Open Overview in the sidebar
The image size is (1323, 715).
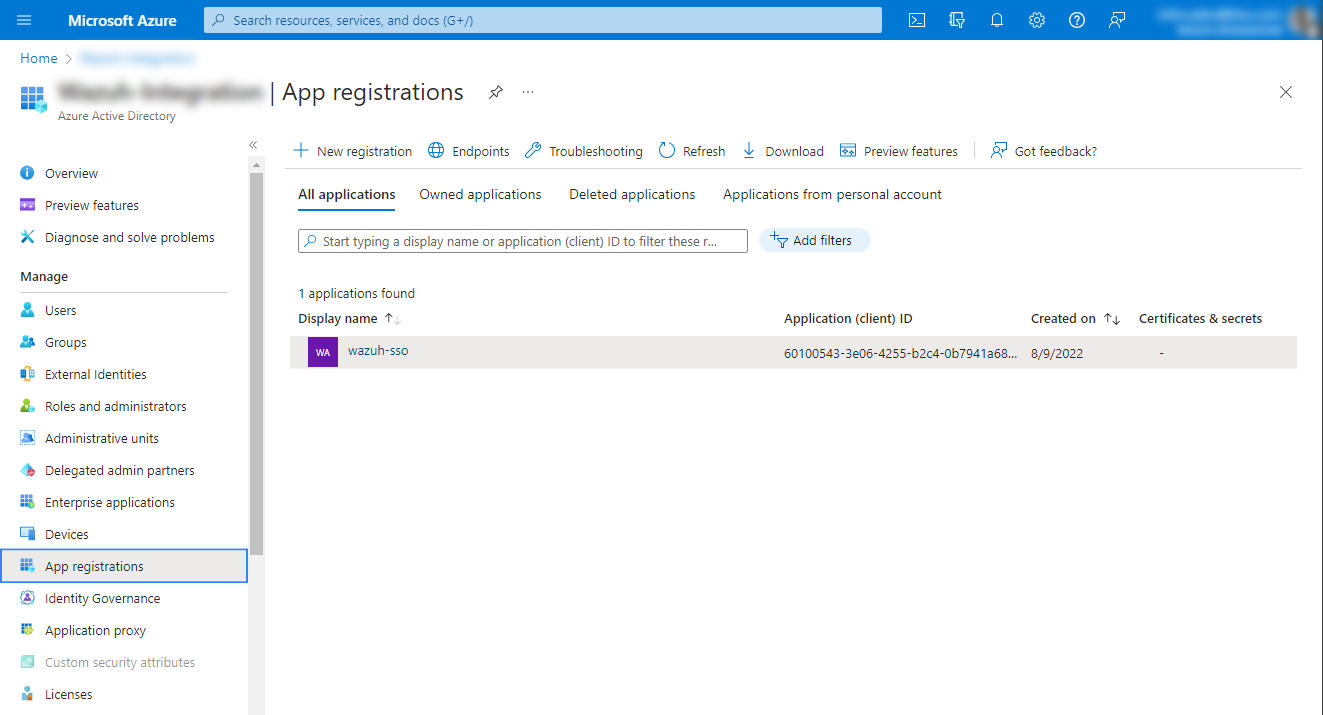pos(71,173)
